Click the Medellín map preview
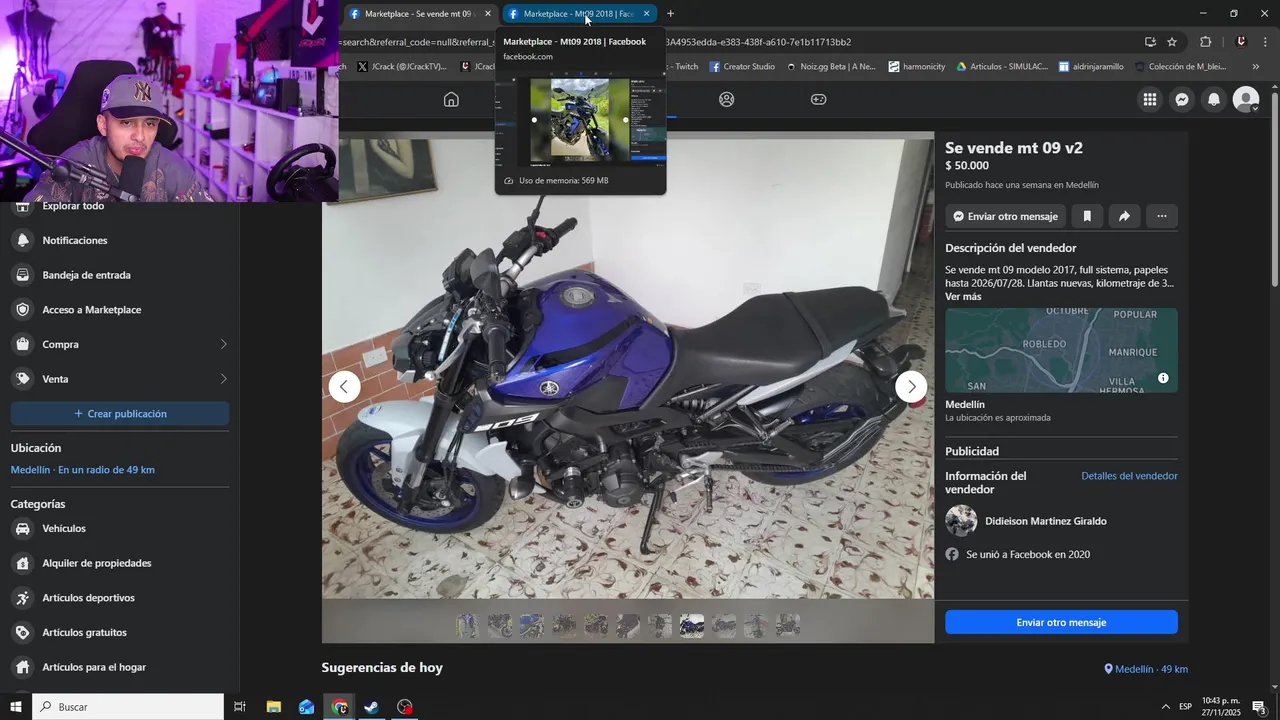The height and width of the screenshot is (720, 1280). tap(1061, 350)
